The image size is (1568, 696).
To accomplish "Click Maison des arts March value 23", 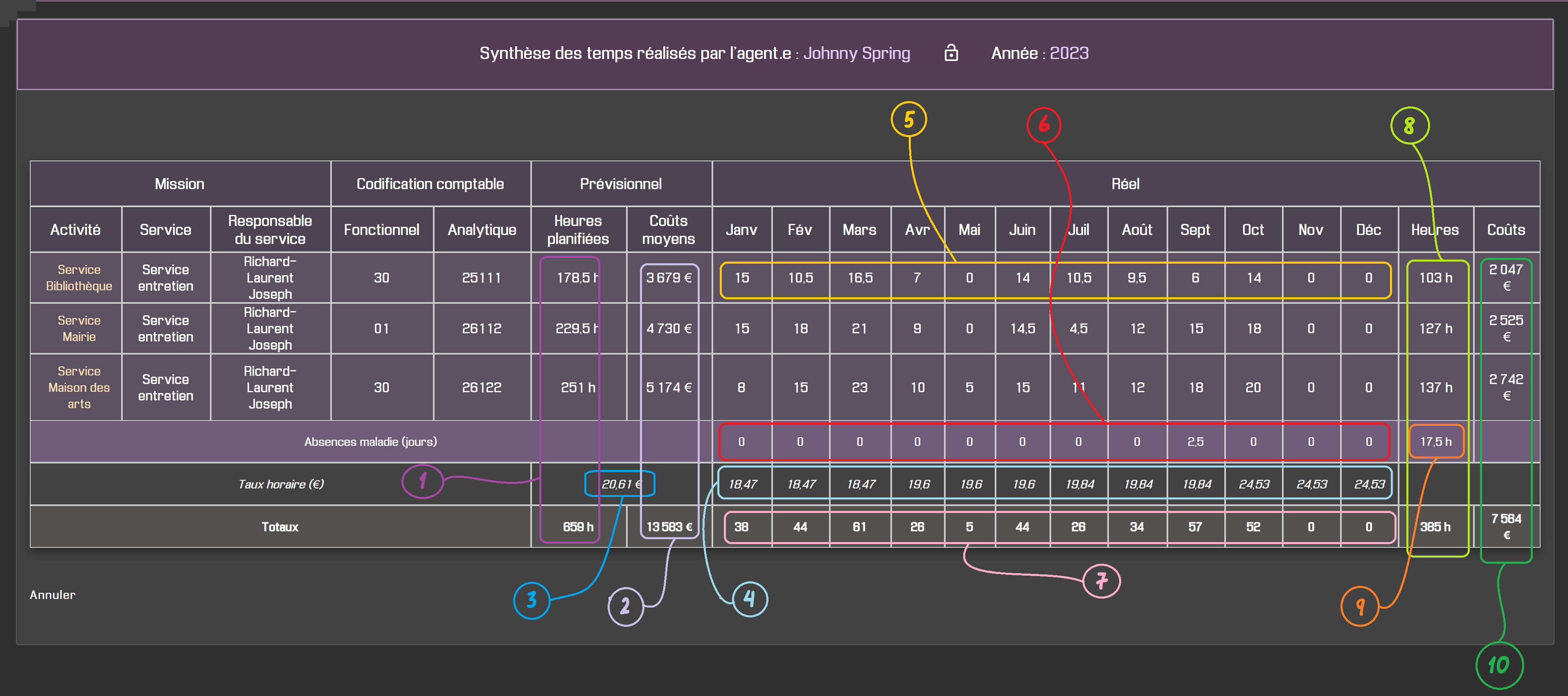I will tap(859, 387).
